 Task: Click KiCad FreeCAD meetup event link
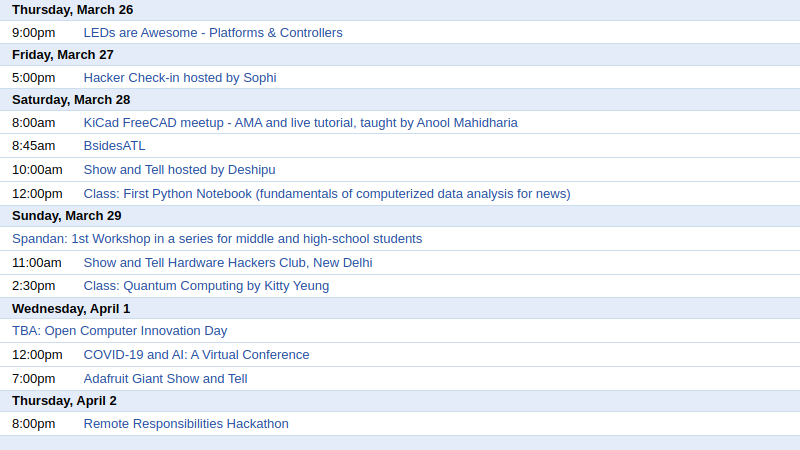pos(300,123)
